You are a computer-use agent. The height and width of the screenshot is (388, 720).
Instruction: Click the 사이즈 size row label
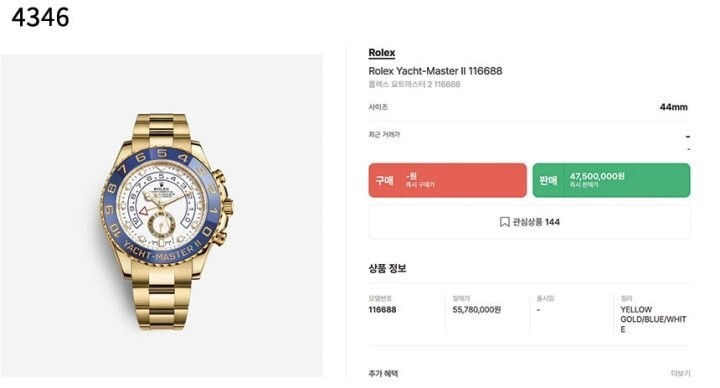coord(378,107)
